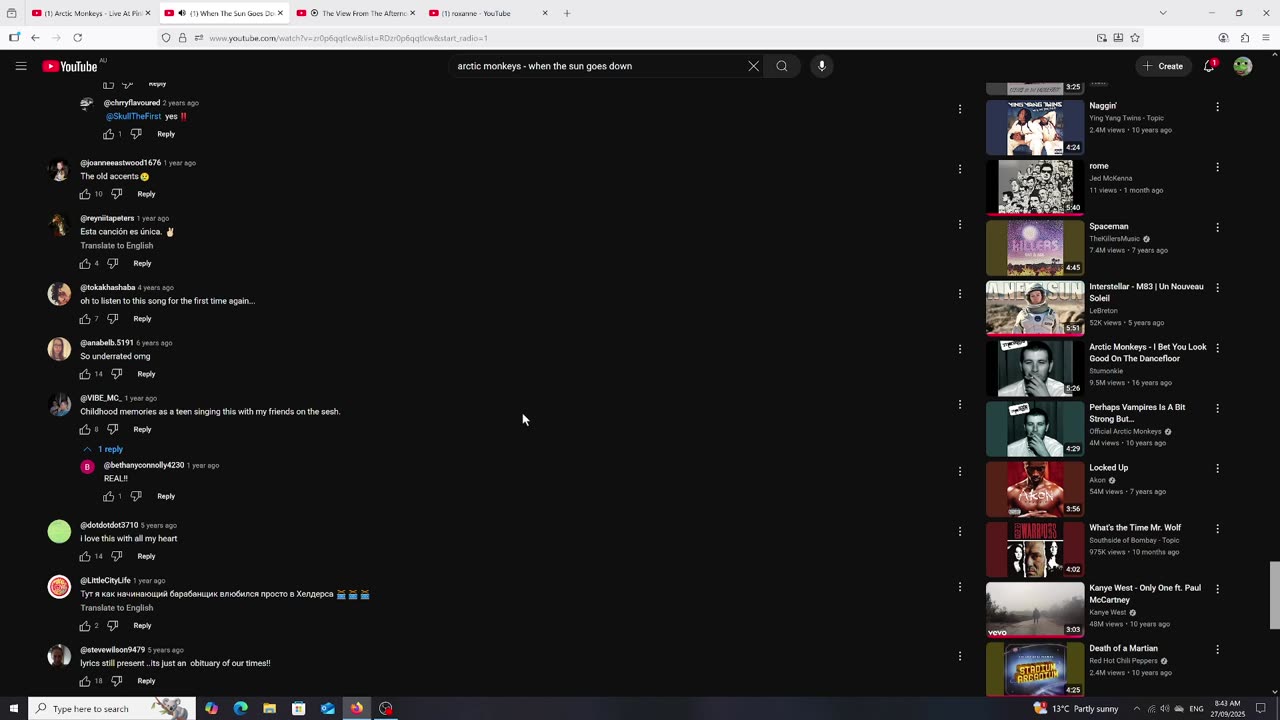Open options for @reyniitapeters comment

pos(960,225)
